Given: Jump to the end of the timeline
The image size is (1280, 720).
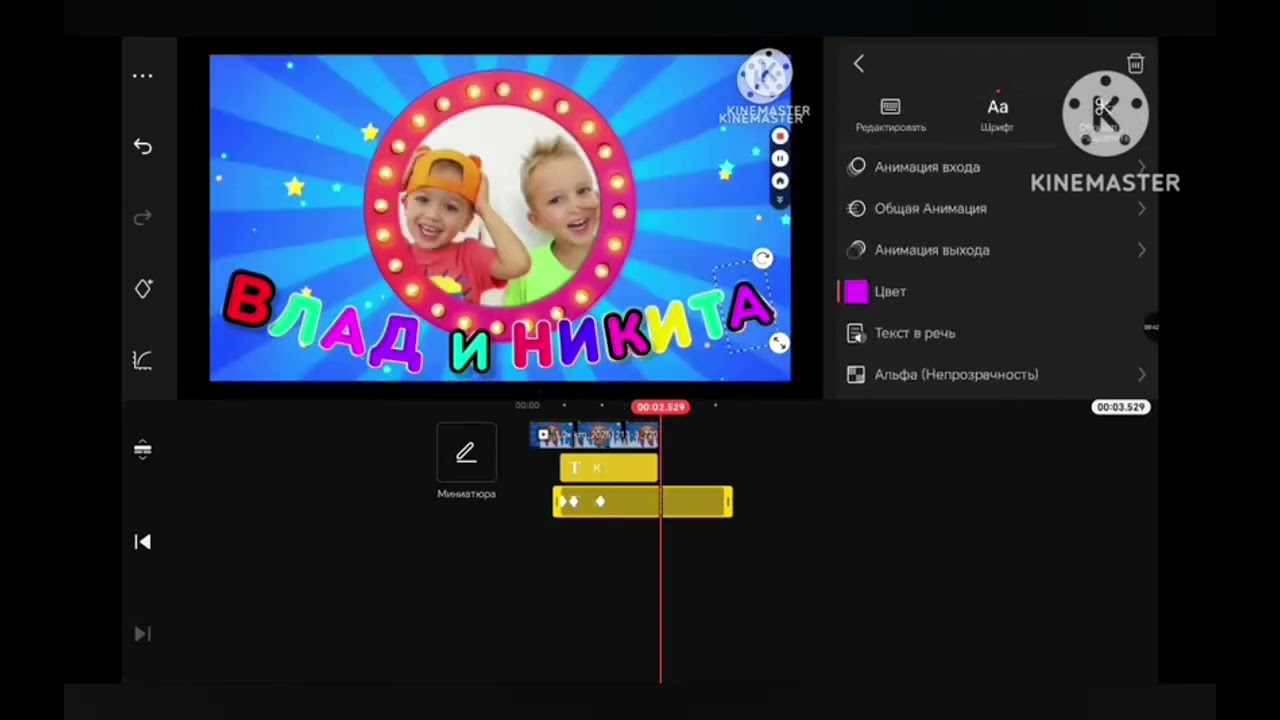Looking at the screenshot, I should coord(143,633).
